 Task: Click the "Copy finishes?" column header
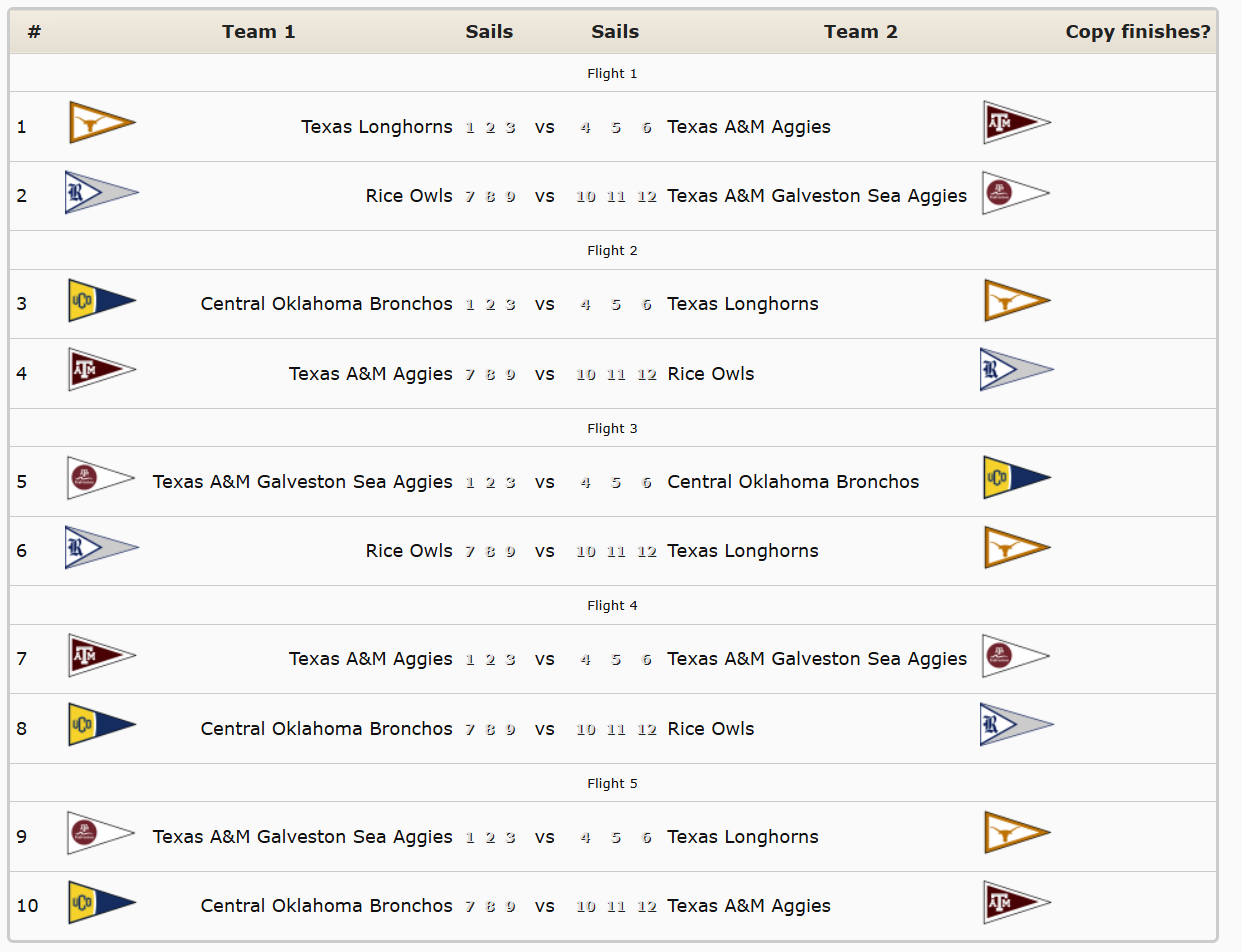[1137, 32]
